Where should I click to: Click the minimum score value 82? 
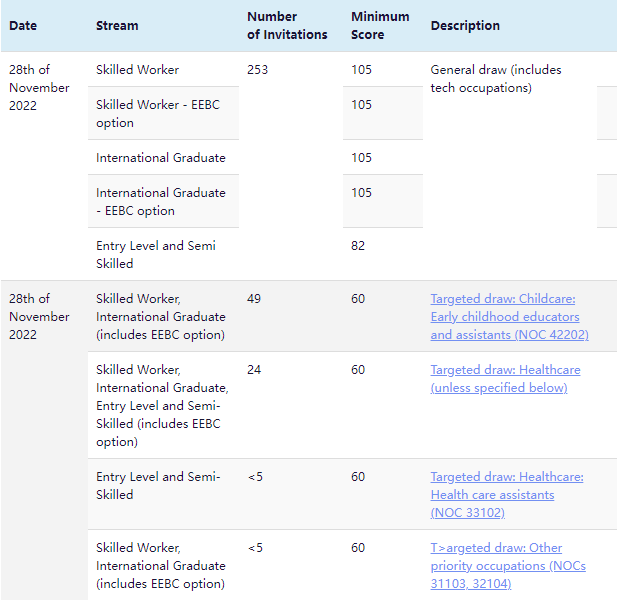358,246
